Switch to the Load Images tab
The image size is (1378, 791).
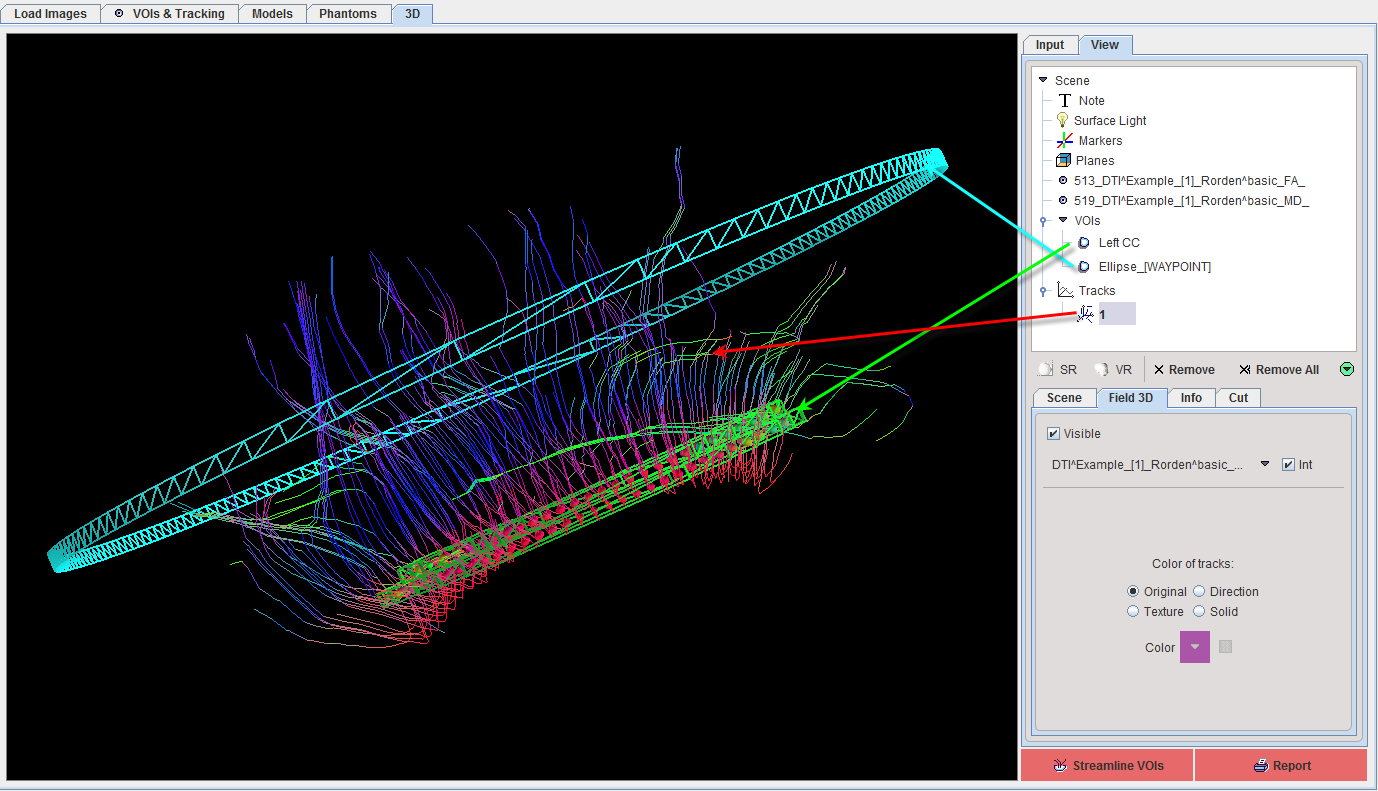[x=51, y=14]
